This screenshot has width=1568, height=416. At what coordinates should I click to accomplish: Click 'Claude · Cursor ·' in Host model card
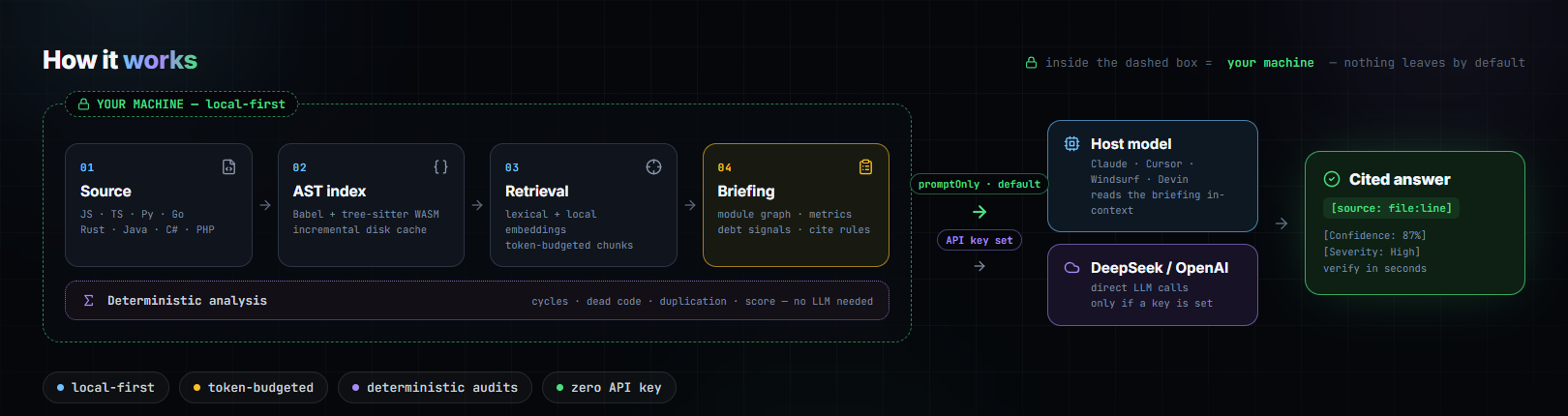[1142, 163]
